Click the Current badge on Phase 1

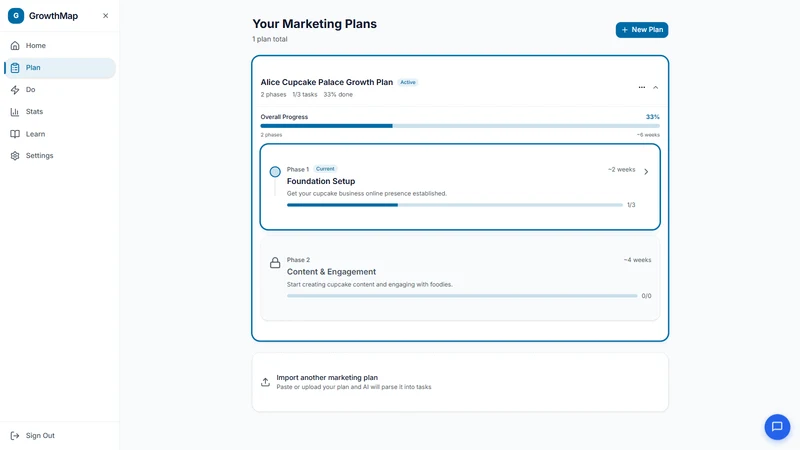coord(325,169)
